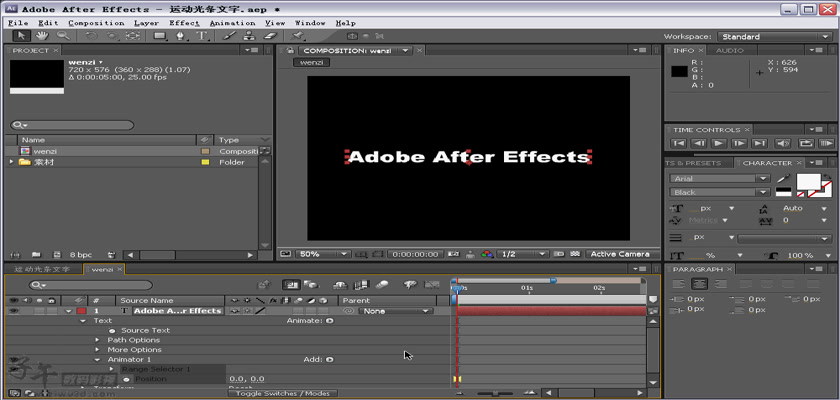
Task: Step to the next frame
Action: [739, 143]
